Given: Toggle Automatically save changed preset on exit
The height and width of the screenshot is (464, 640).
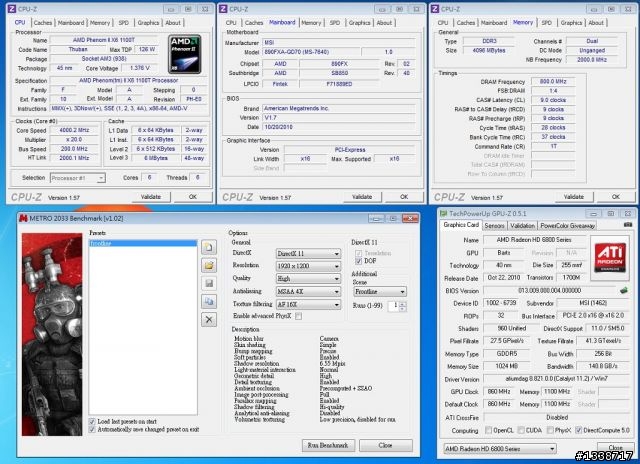Looking at the screenshot, I should click(92, 429).
